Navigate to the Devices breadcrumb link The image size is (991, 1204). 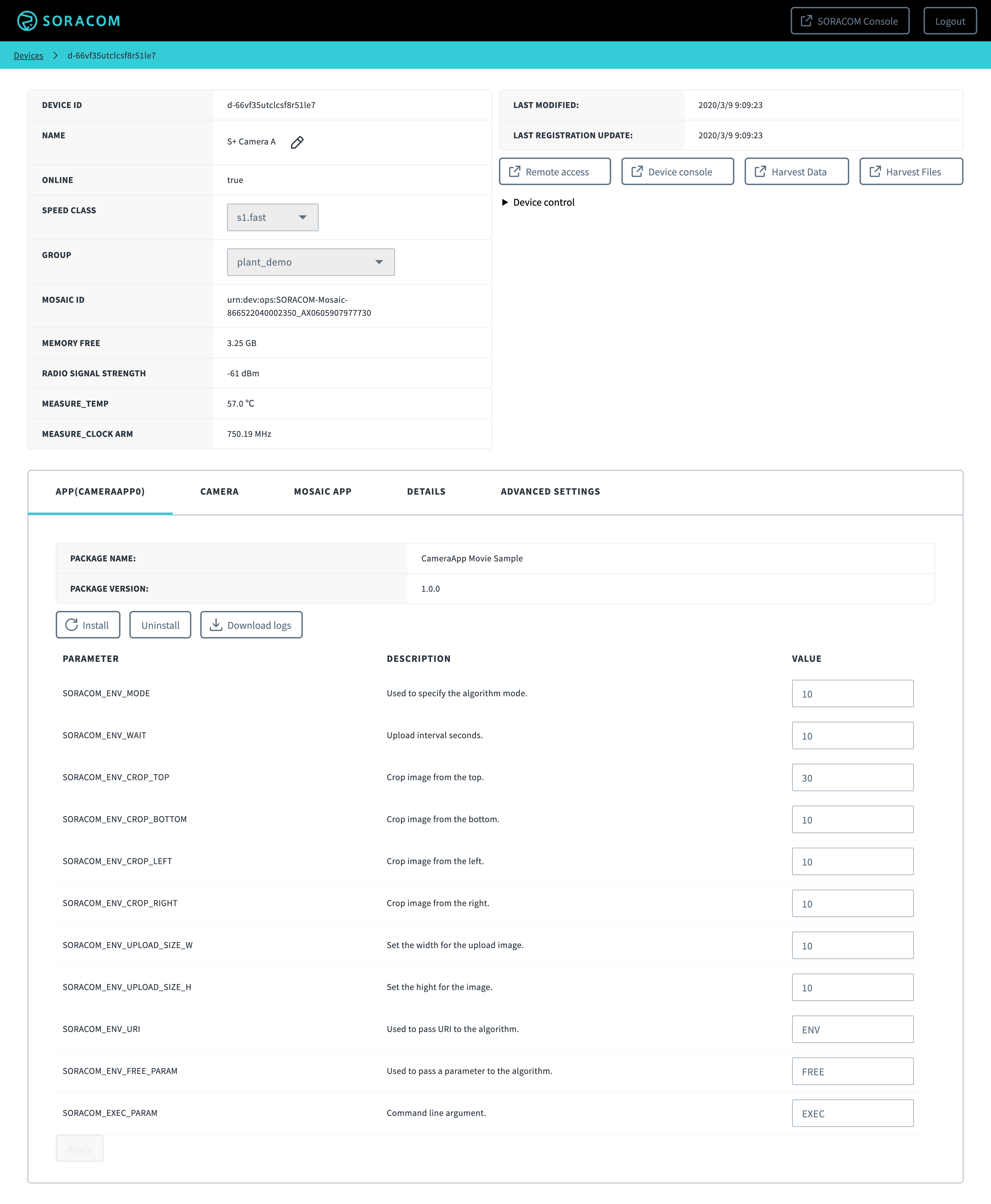pyautogui.click(x=28, y=55)
